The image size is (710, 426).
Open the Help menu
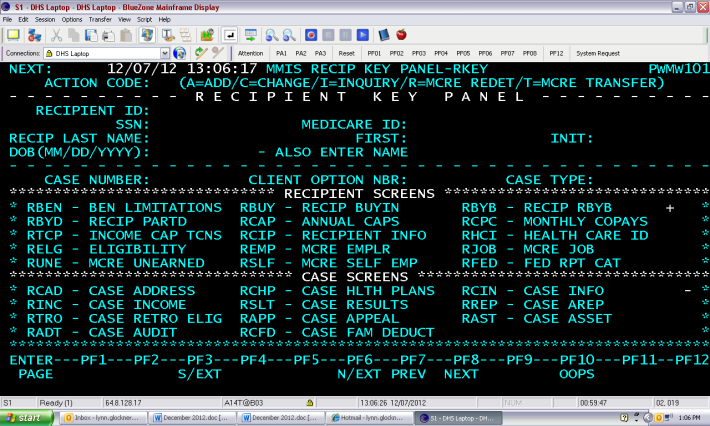point(164,19)
